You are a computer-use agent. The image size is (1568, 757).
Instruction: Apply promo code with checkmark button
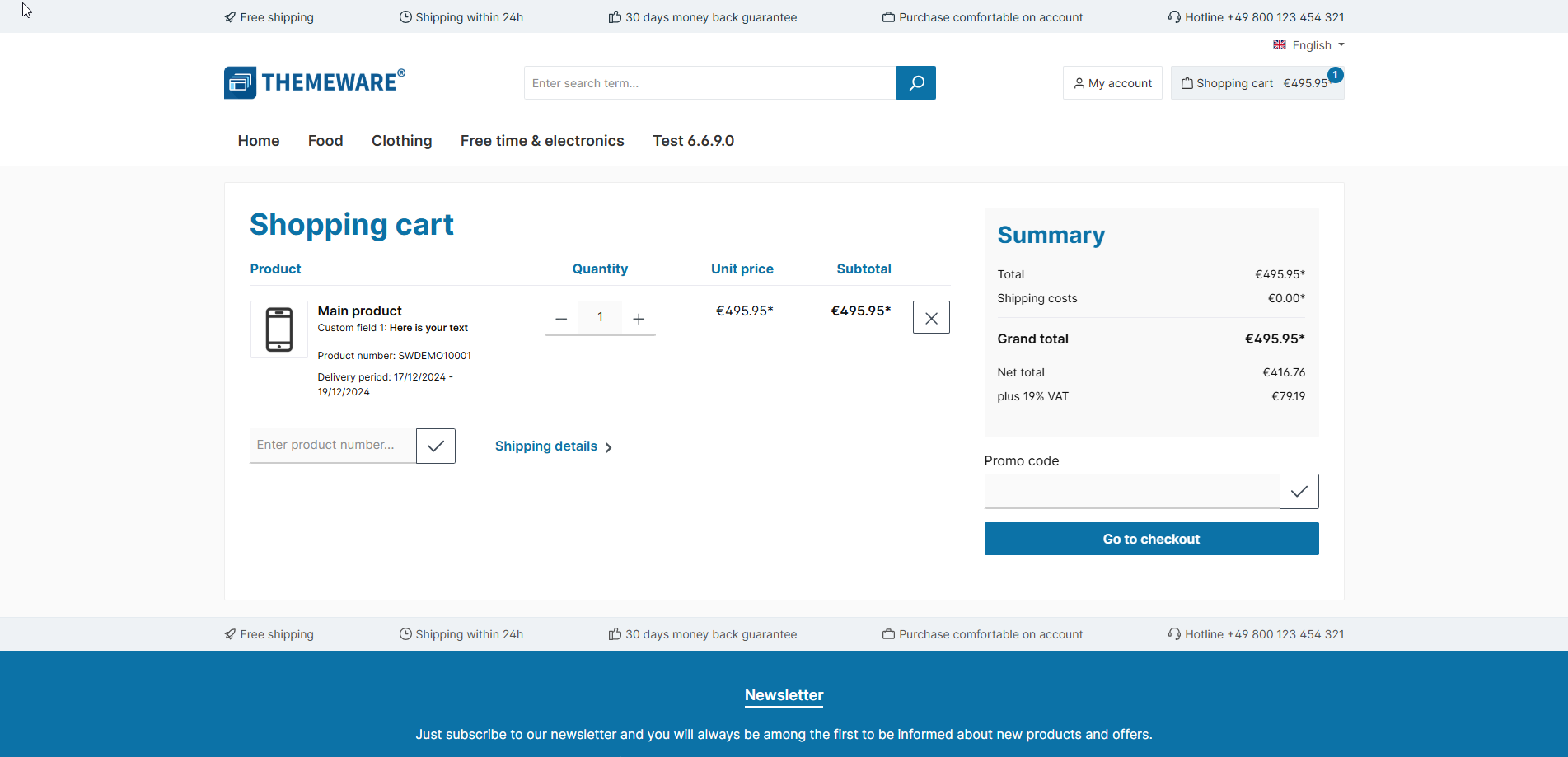1299,492
